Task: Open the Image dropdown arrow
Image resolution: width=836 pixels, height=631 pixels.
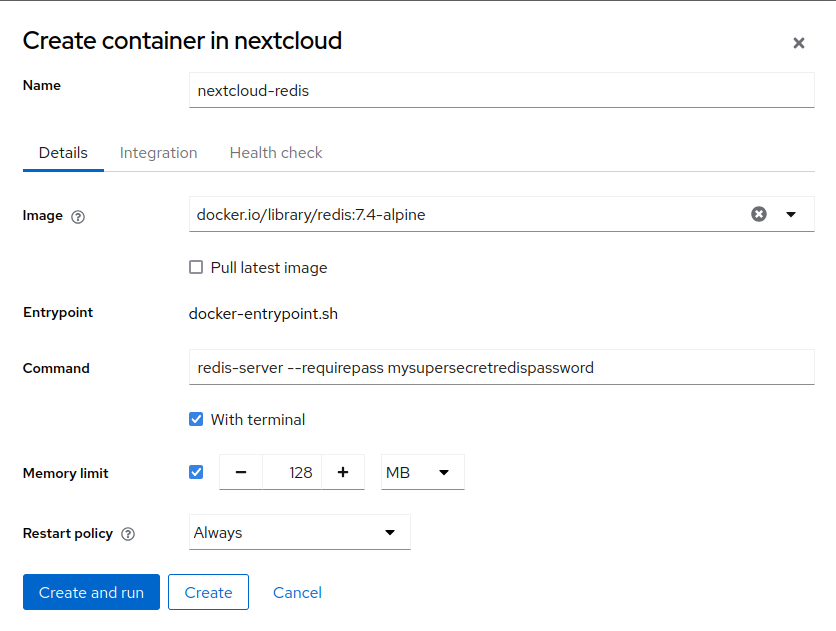Action: [x=791, y=214]
